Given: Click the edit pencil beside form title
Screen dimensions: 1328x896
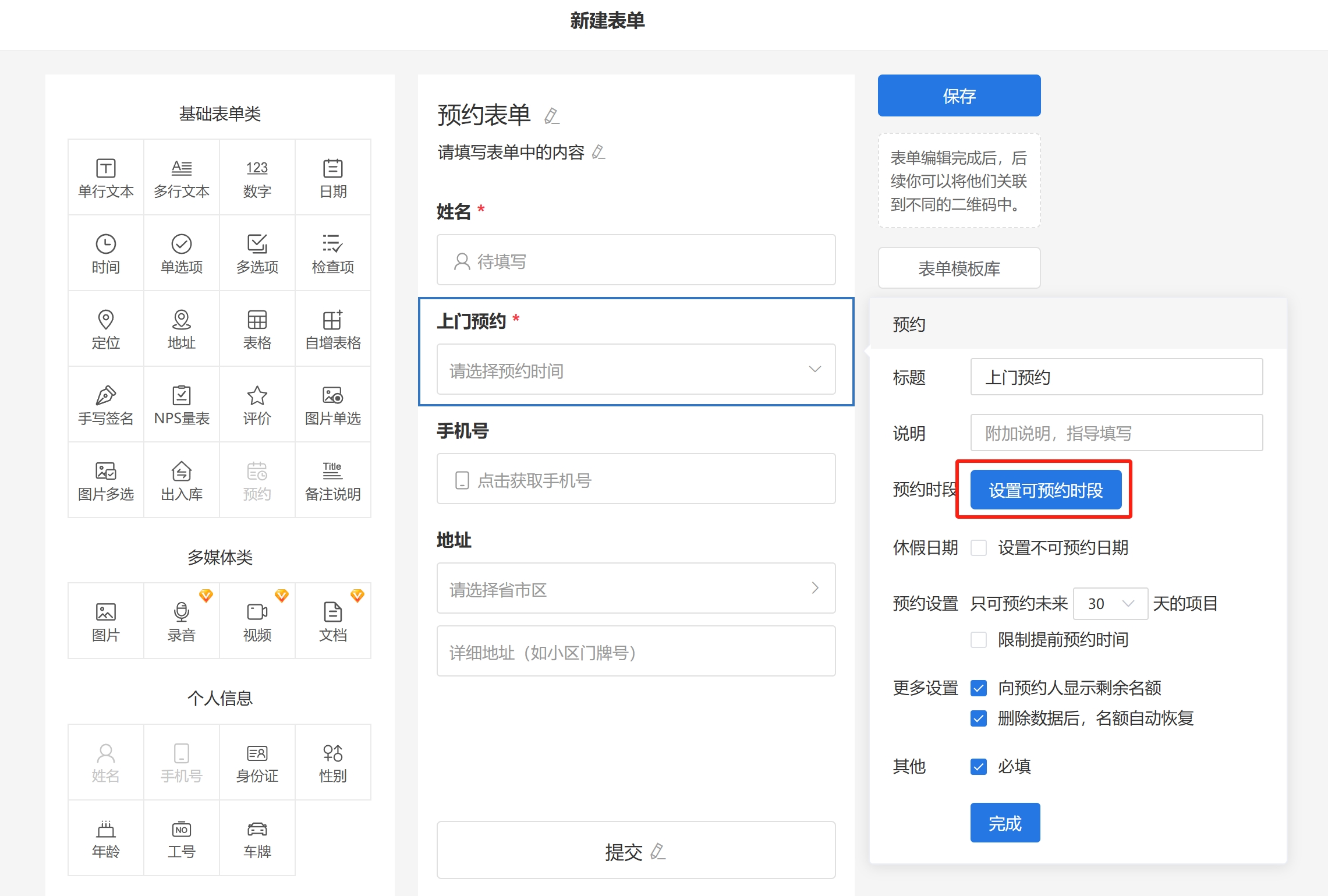Looking at the screenshot, I should point(551,116).
